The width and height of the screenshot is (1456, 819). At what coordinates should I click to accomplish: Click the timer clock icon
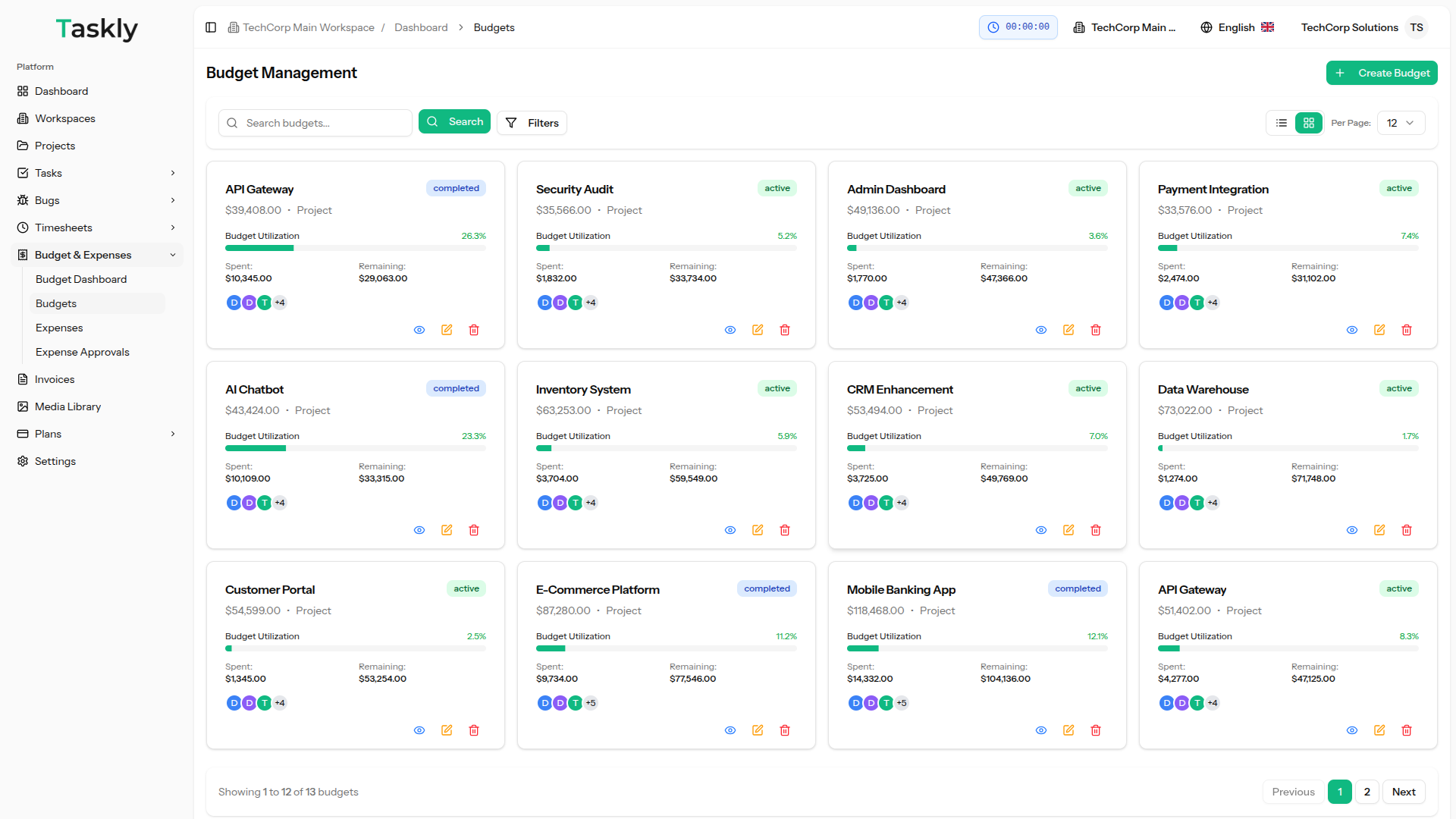993,27
